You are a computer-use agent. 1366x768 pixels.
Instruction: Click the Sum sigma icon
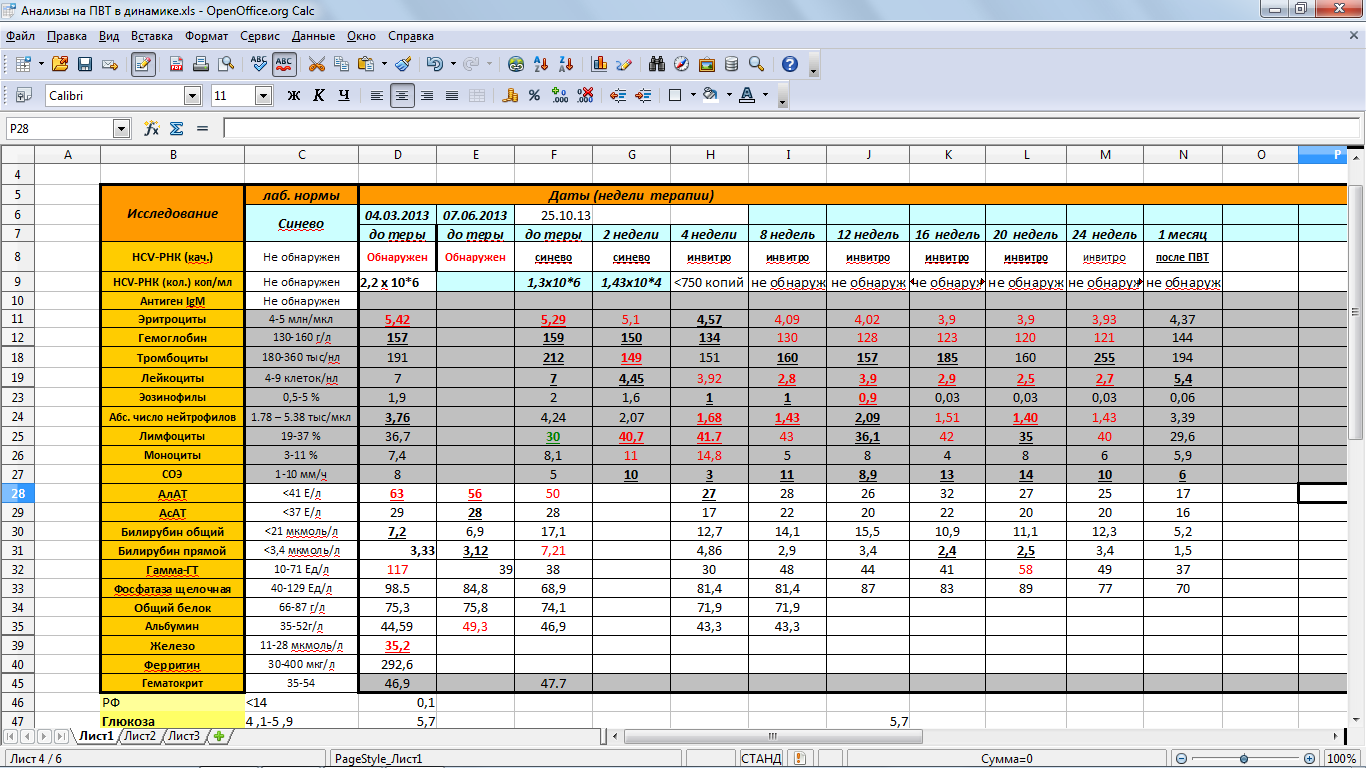[x=176, y=129]
